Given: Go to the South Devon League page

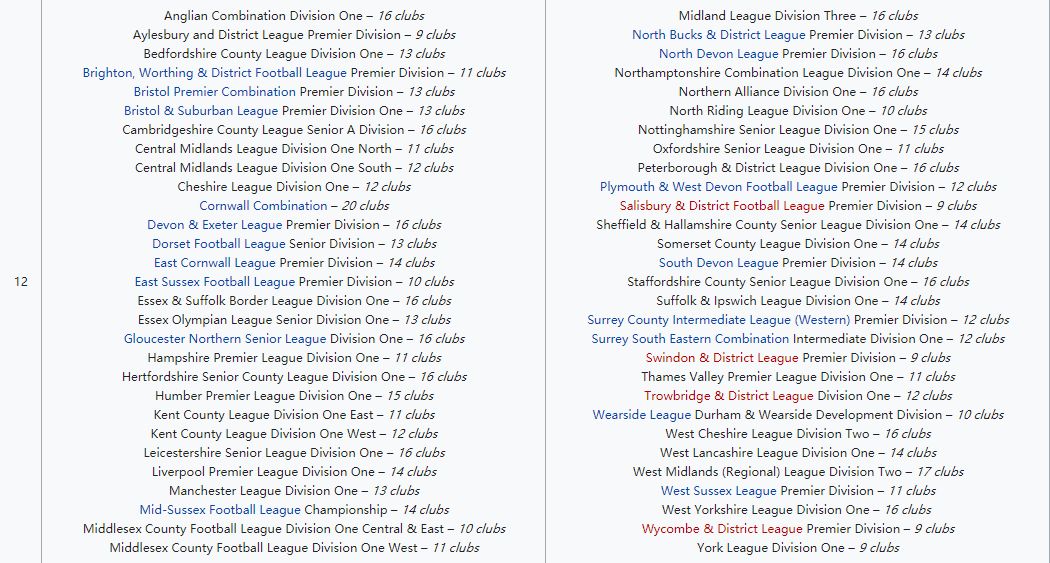Looking at the screenshot, I should (x=718, y=263).
